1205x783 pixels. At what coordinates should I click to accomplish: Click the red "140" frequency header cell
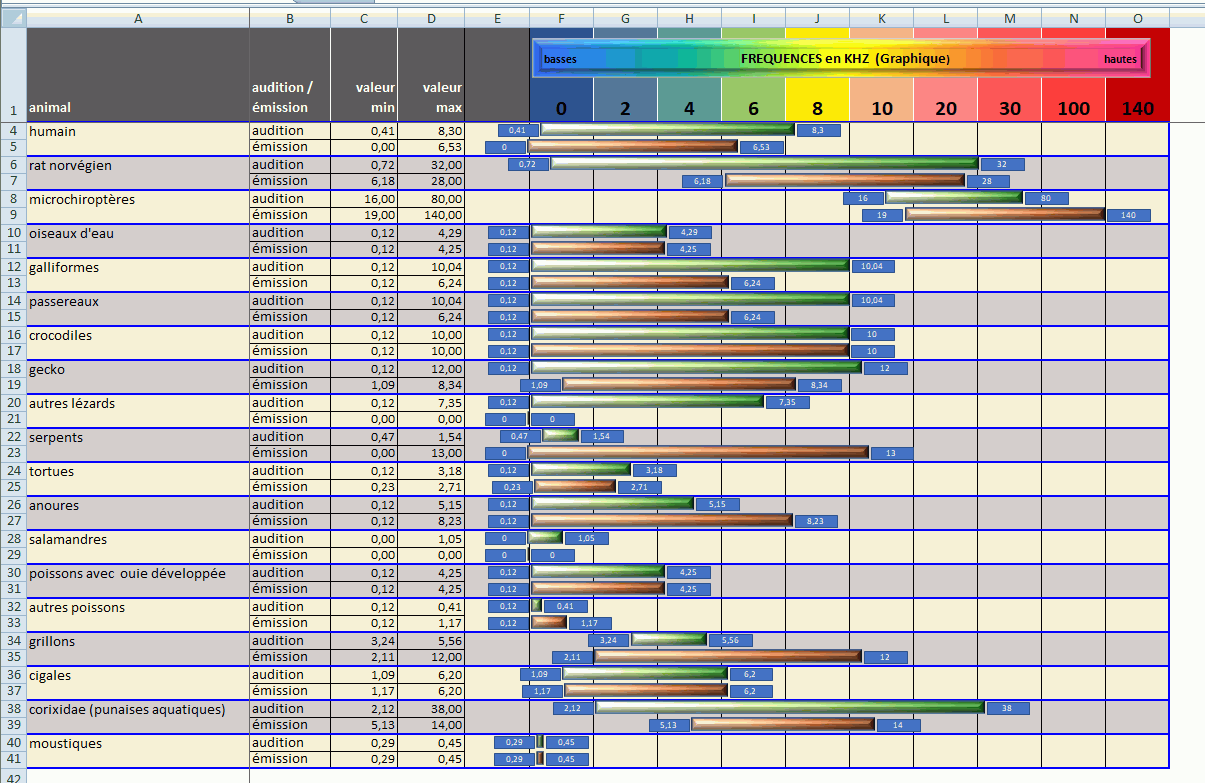(x=1137, y=108)
